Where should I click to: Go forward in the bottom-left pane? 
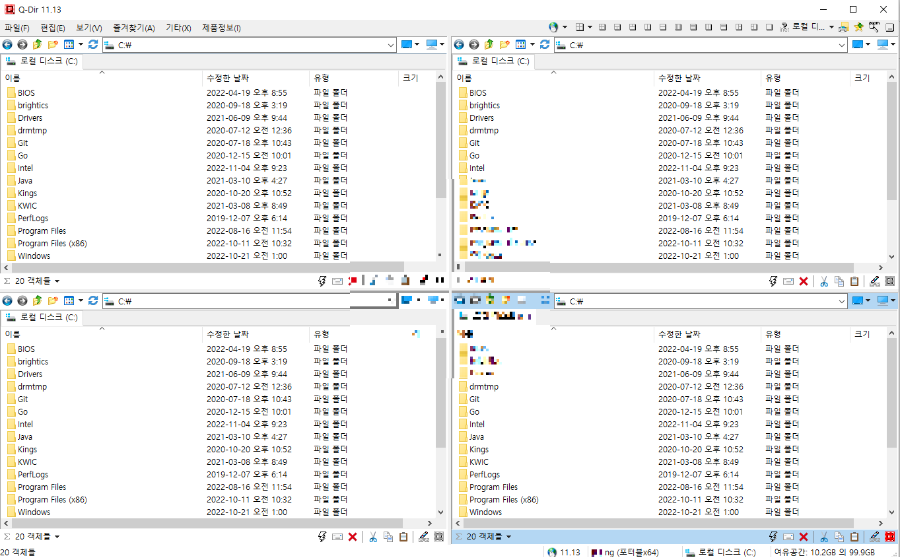[x=22, y=301]
